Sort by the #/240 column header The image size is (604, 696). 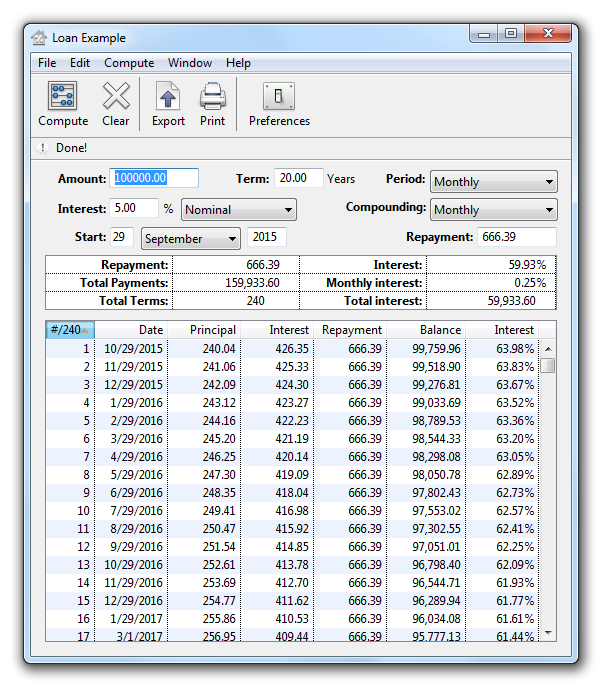(x=70, y=330)
